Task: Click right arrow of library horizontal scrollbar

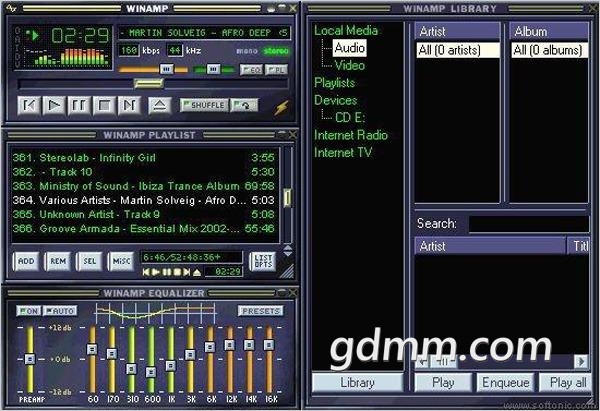Action: (x=581, y=362)
